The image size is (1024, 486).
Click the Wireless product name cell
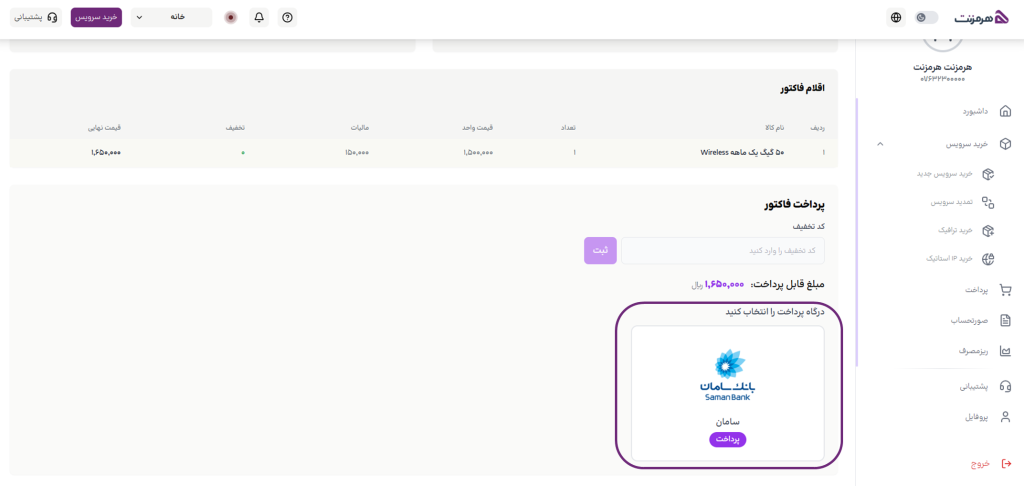tap(743, 152)
